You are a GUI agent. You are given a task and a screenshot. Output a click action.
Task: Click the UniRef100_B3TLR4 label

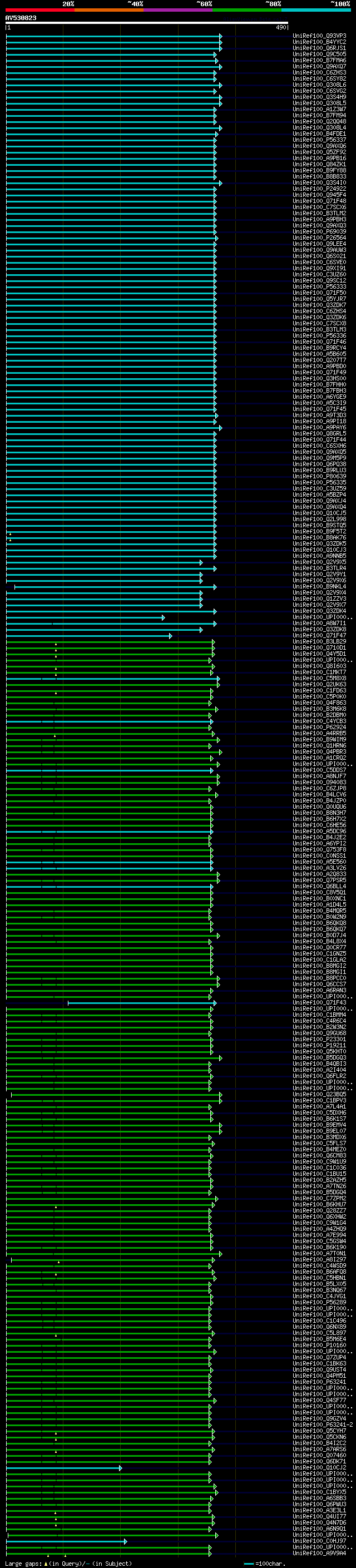tap(319, 568)
